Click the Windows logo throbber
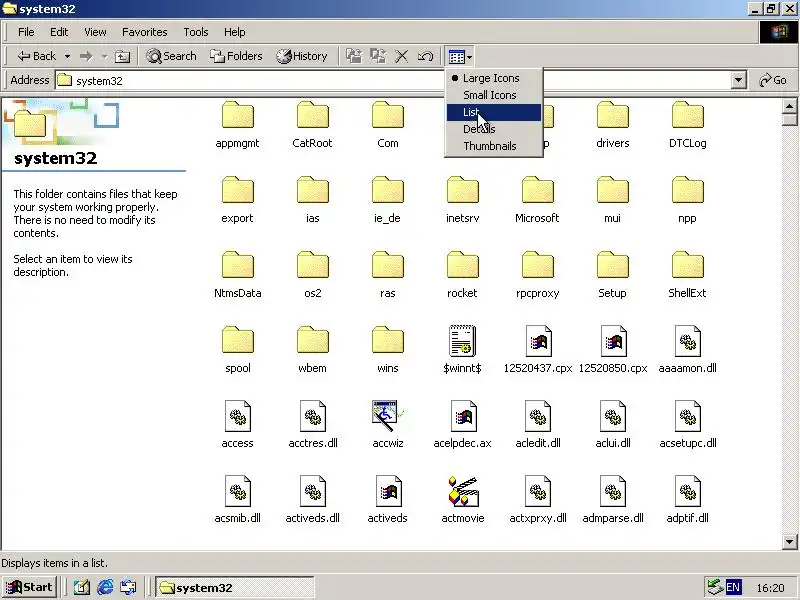This screenshot has height=600, width=800. (x=779, y=32)
